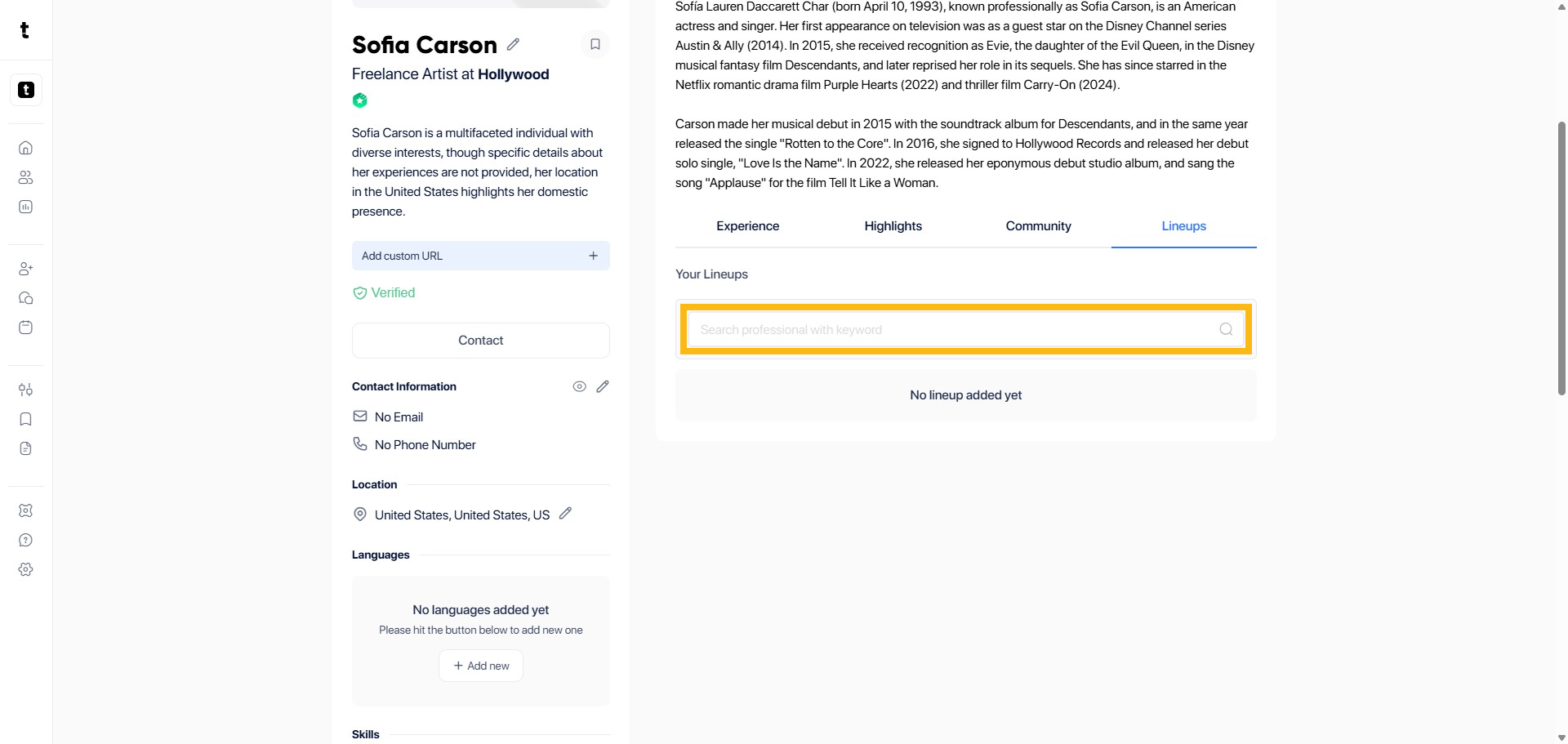Image resolution: width=1568 pixels, height=744 pixels.
Task: Toggle contact information visibility eye icon
Action: (x=579, y=386)
